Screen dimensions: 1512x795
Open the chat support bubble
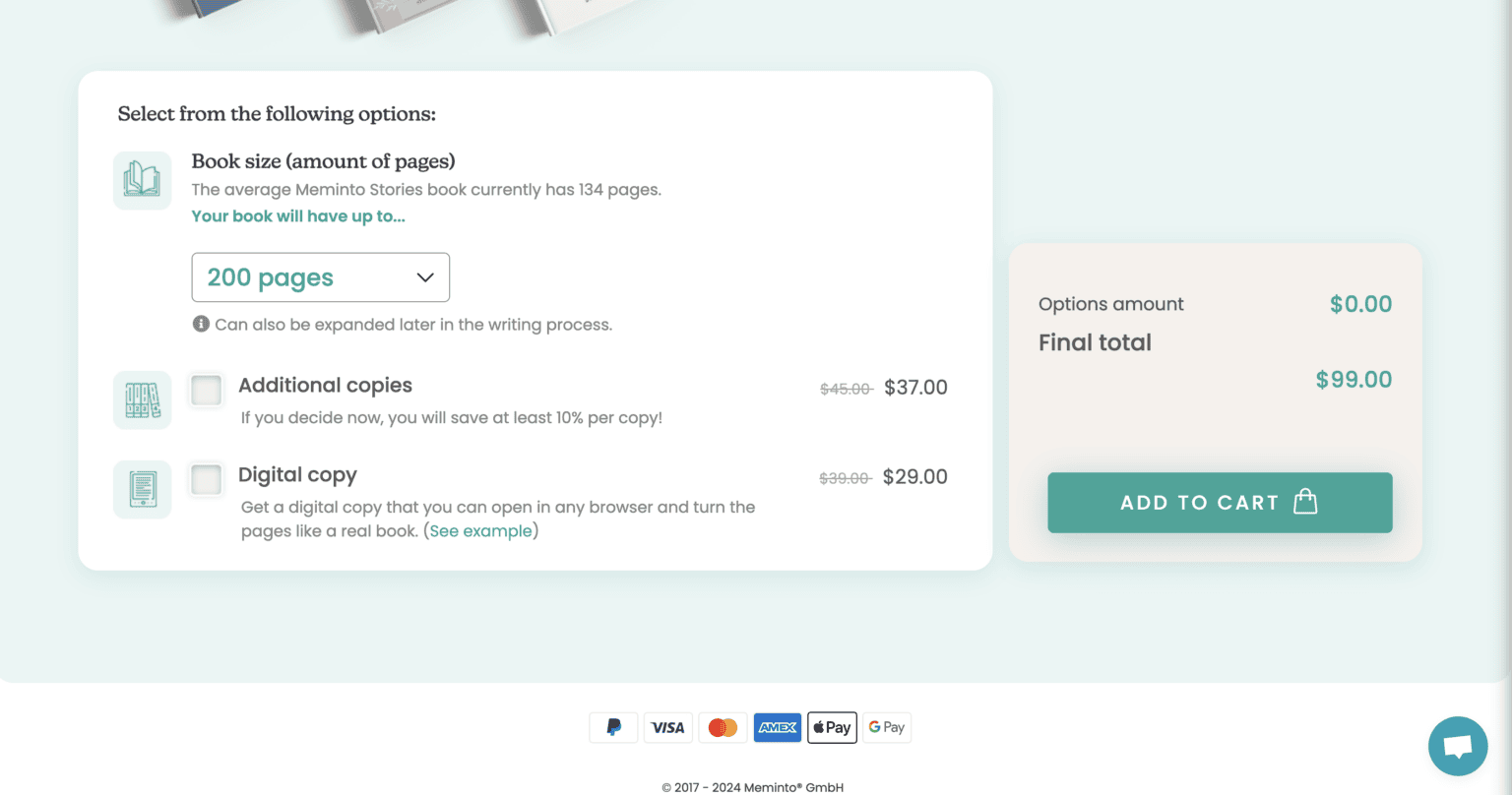[1457, 746]
